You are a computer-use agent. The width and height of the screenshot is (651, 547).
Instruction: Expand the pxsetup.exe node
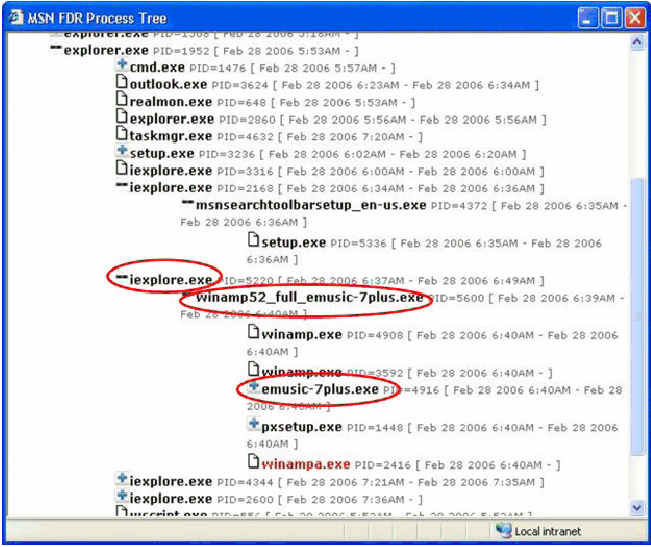[254, 425]
